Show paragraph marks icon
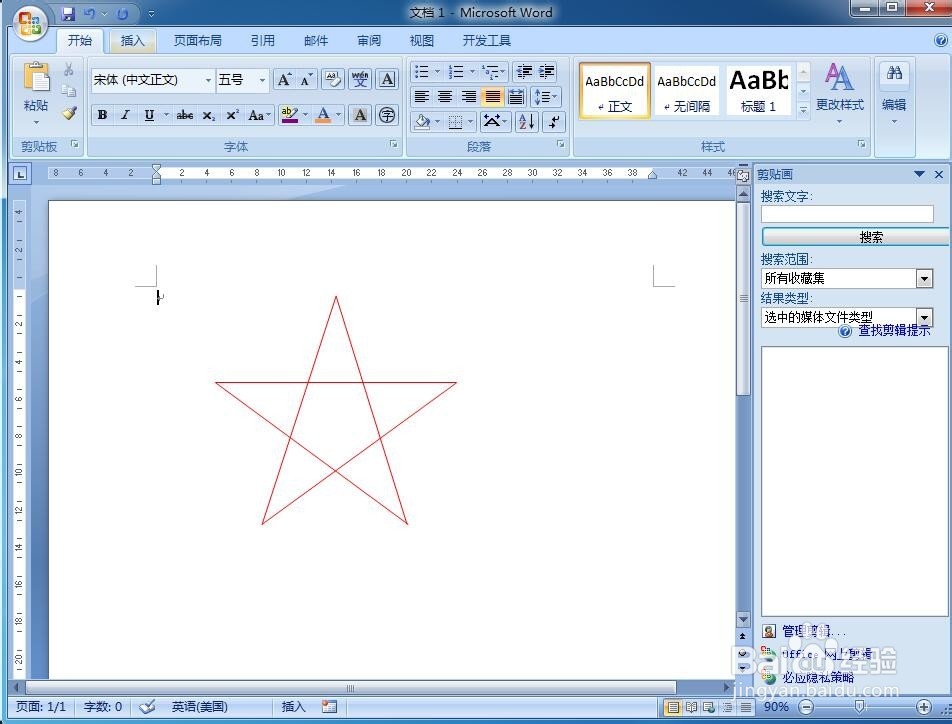This screenshot has height=724, width=952. [x=554, y=121]
